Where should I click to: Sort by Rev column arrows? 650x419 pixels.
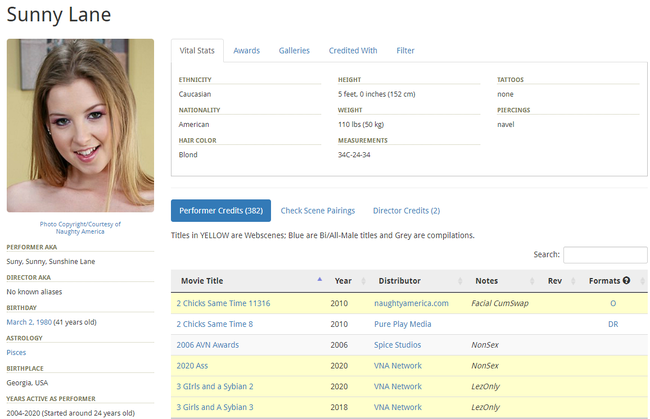(x=573, y=281)
